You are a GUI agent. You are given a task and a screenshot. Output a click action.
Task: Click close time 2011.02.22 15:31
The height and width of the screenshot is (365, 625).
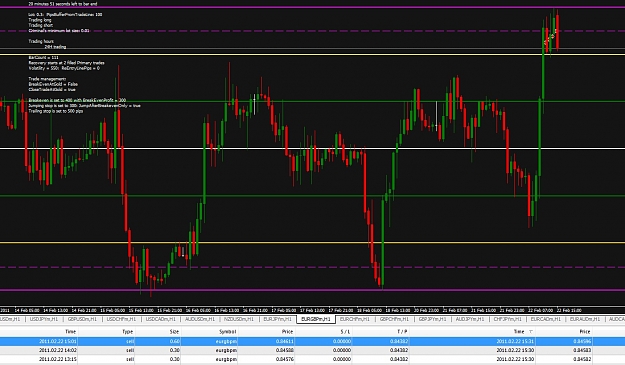coord(515,341)
